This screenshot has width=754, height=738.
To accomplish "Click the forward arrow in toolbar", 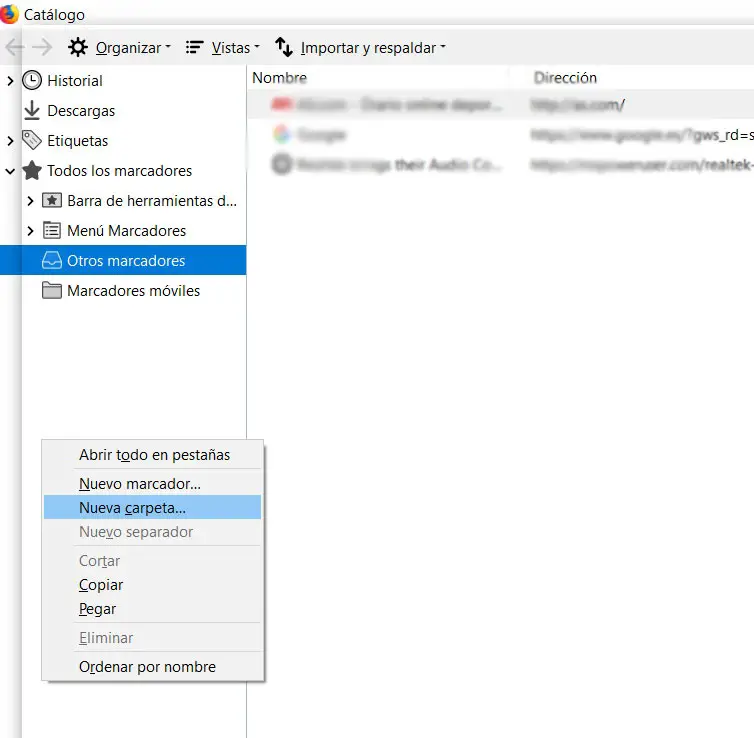I will [42, 47].
